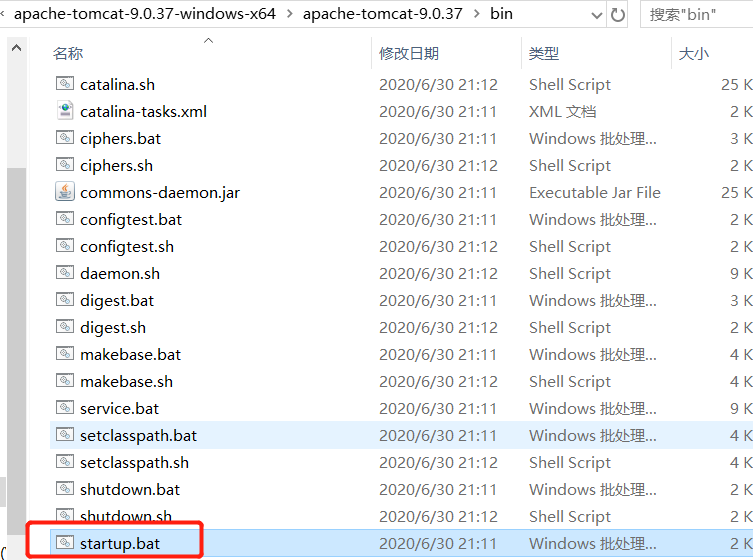This screenshot has height=560, width=753.
Task: Click modified date of setclasspath.sh row
Action: pos(438,463)
